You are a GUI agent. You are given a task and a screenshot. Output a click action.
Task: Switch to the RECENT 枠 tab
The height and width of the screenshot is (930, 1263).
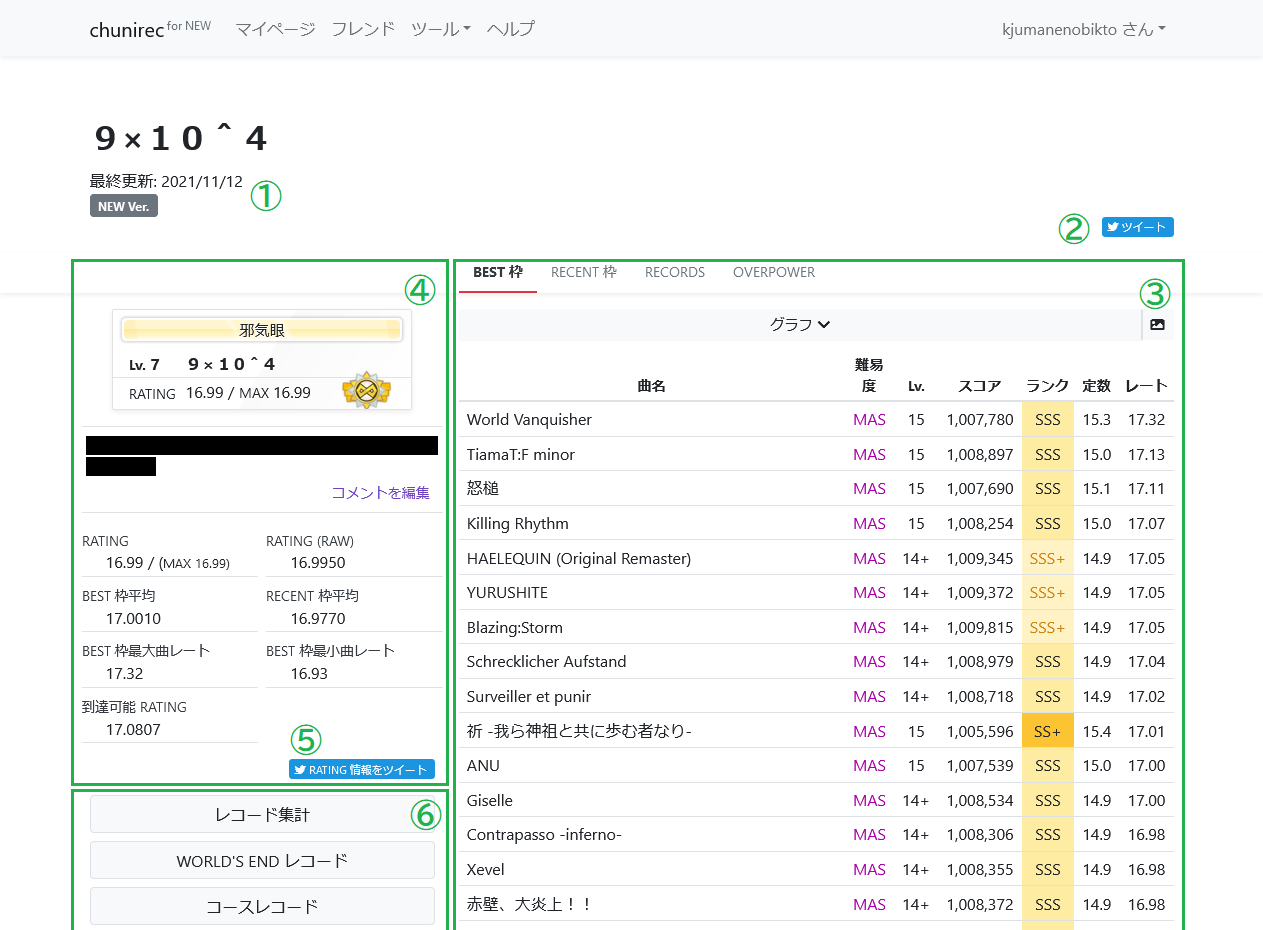[x=583, y=272]
